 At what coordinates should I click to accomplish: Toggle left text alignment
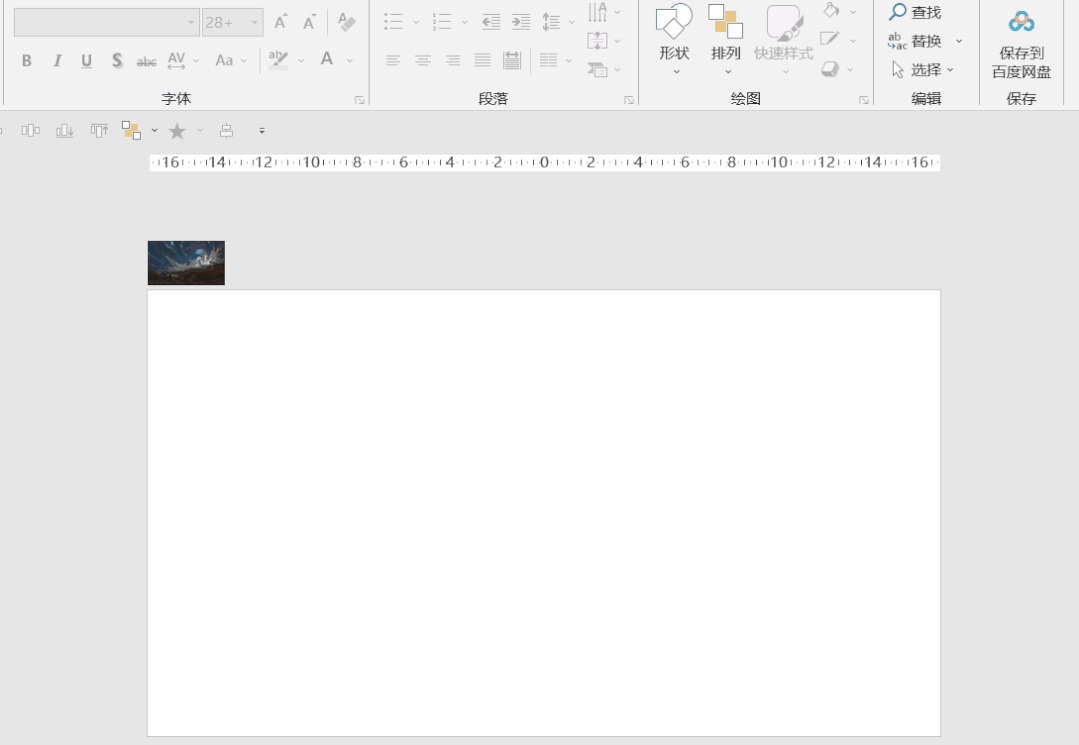click(393, 61)
